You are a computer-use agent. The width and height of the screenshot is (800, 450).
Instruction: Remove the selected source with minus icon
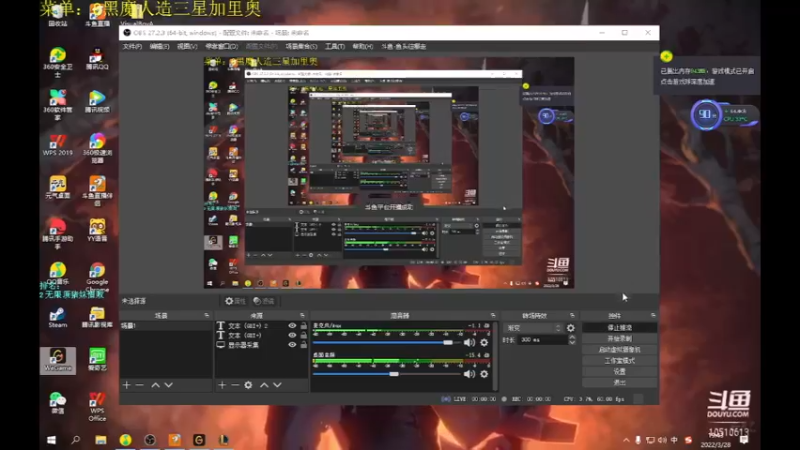point(235,385)
